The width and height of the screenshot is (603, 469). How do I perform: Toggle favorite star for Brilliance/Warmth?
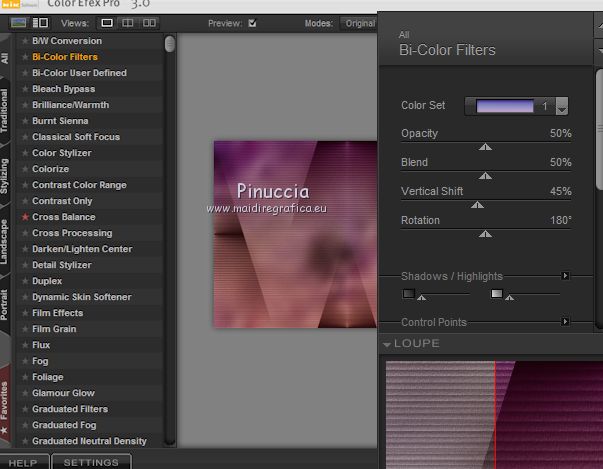click(x=25, y=105)
